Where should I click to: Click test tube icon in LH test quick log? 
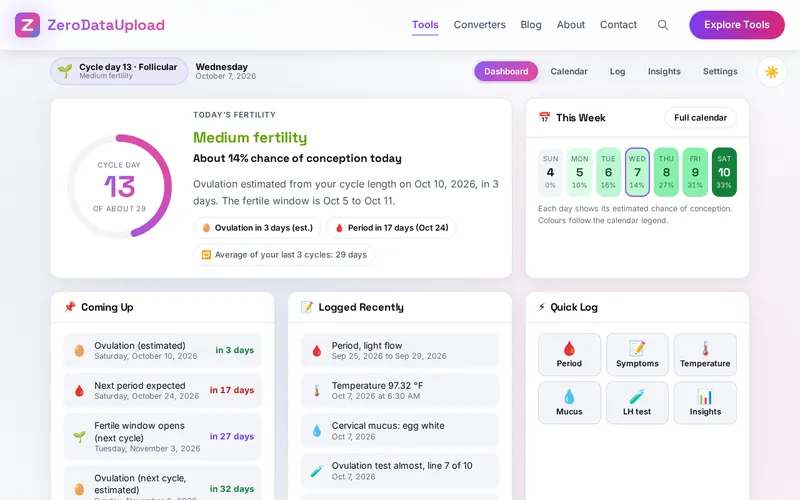tap(637, 396)
